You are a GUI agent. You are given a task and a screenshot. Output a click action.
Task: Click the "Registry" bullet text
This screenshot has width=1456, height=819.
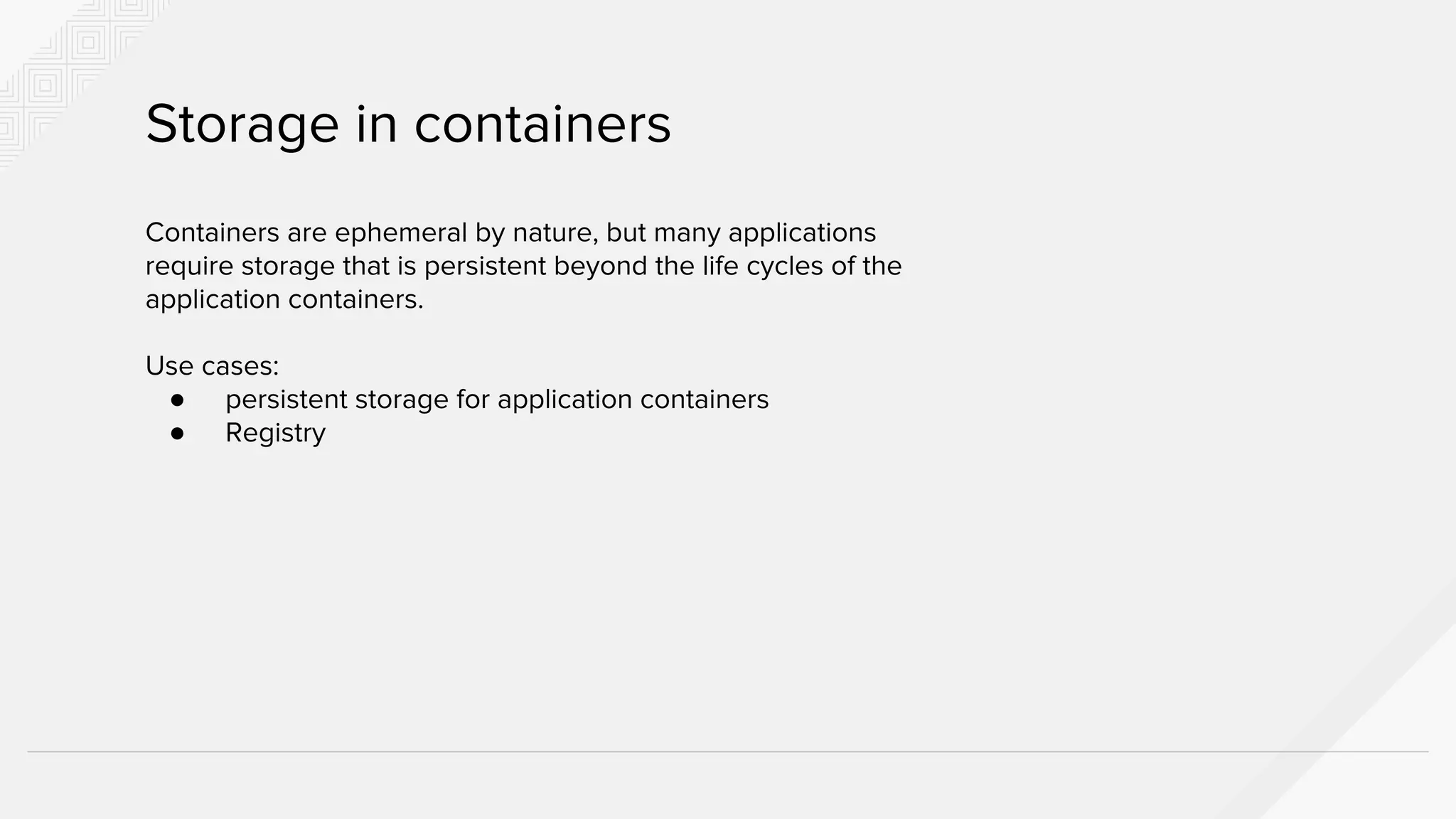pyautogui.click(x=275, y=433)
